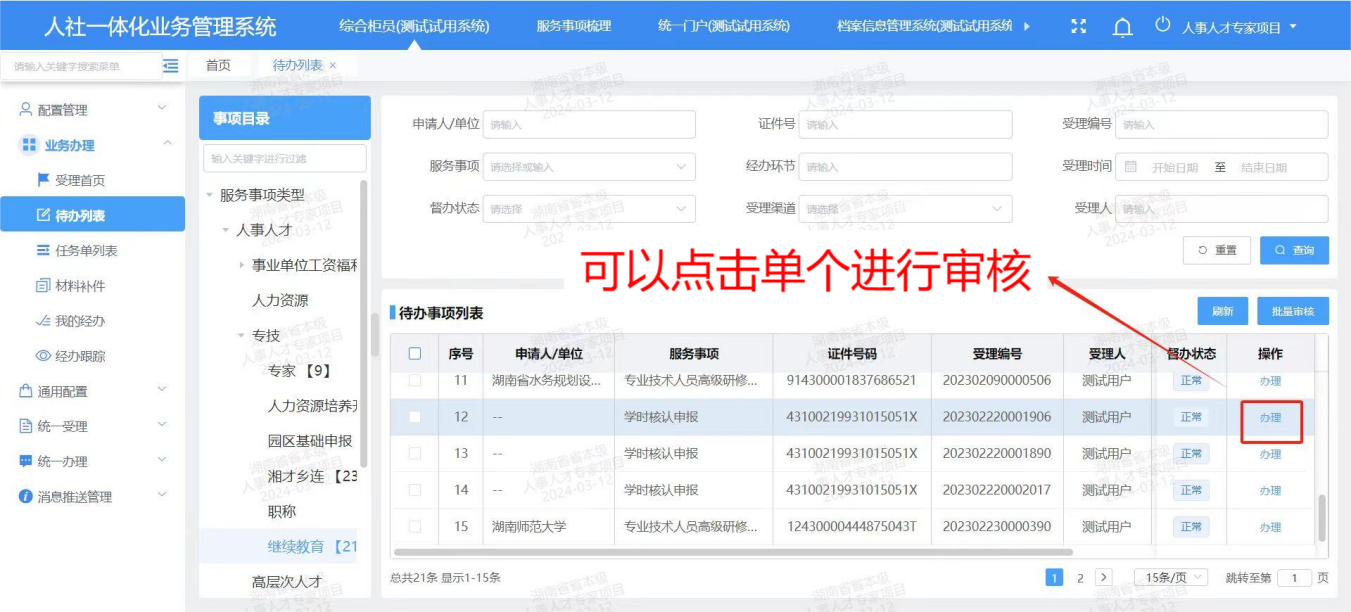Click the power icon in header
Viewport: 1351px width, 612px height.
(1162, 26)
